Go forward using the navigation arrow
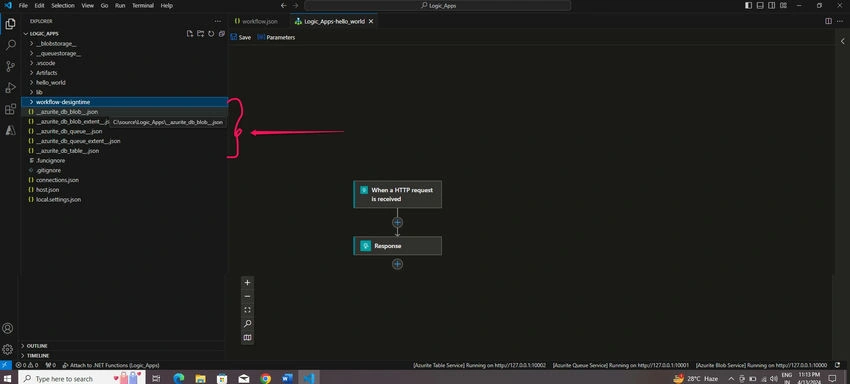This screenshot has height=384, width=850. coord(296,5)
